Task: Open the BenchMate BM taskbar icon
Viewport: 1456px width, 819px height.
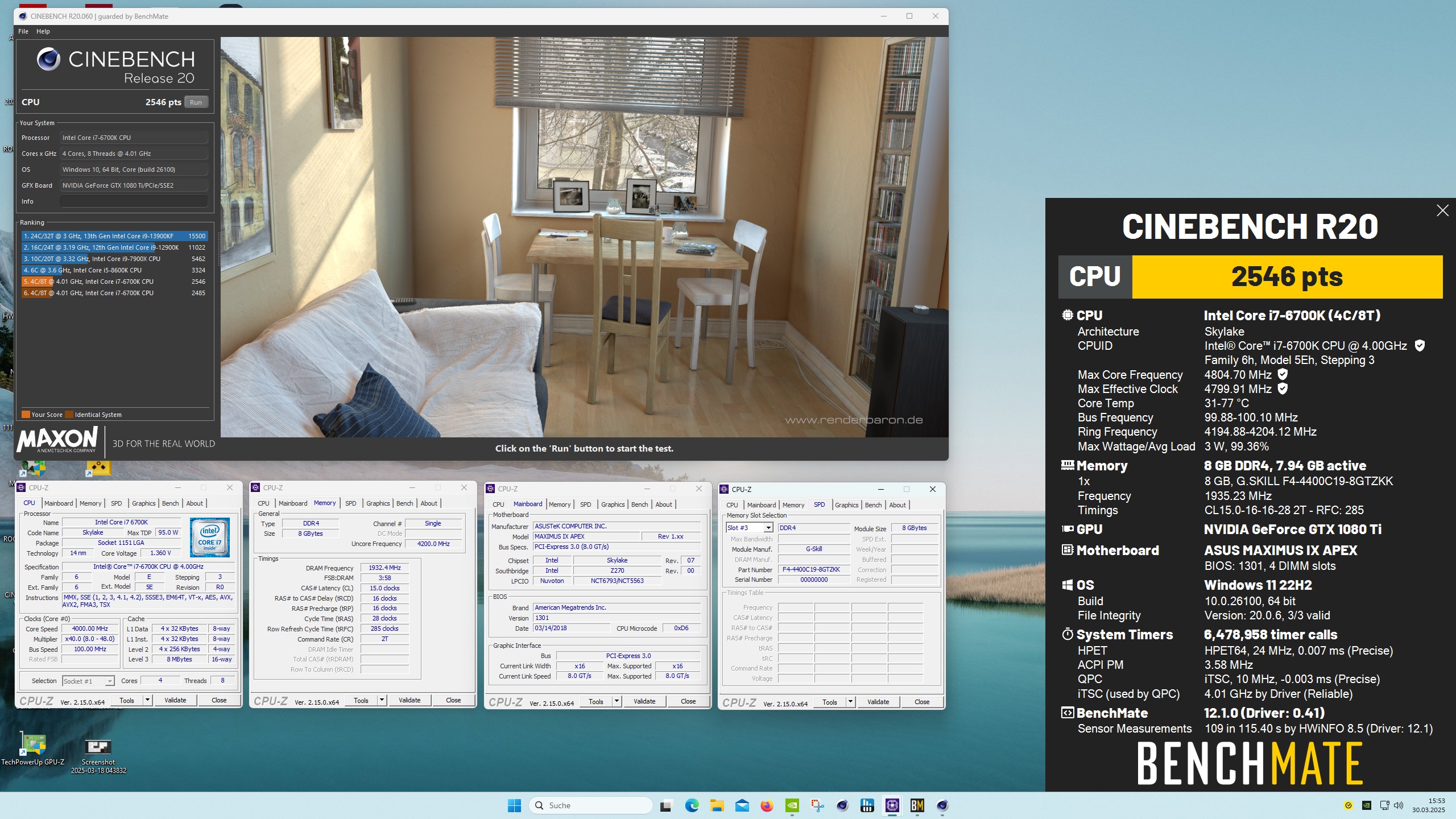Action: coord(917,805)
